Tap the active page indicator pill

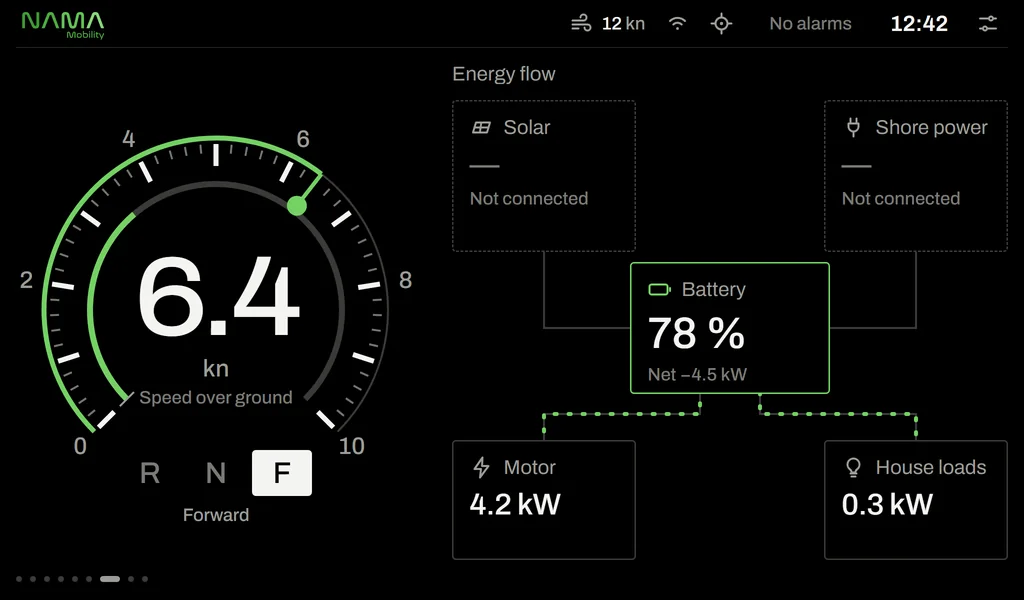110,578
